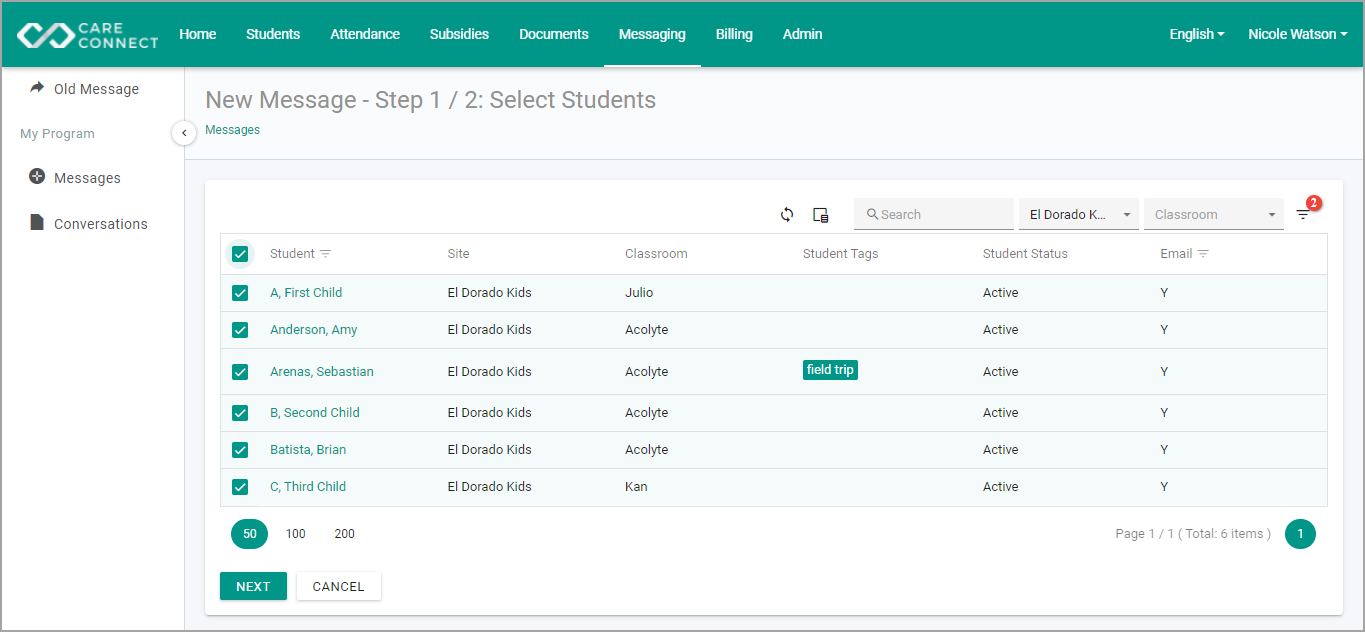The width and height of the screenshot is (1365, 632).
Task: Click the Search input field
Action: 934,214
